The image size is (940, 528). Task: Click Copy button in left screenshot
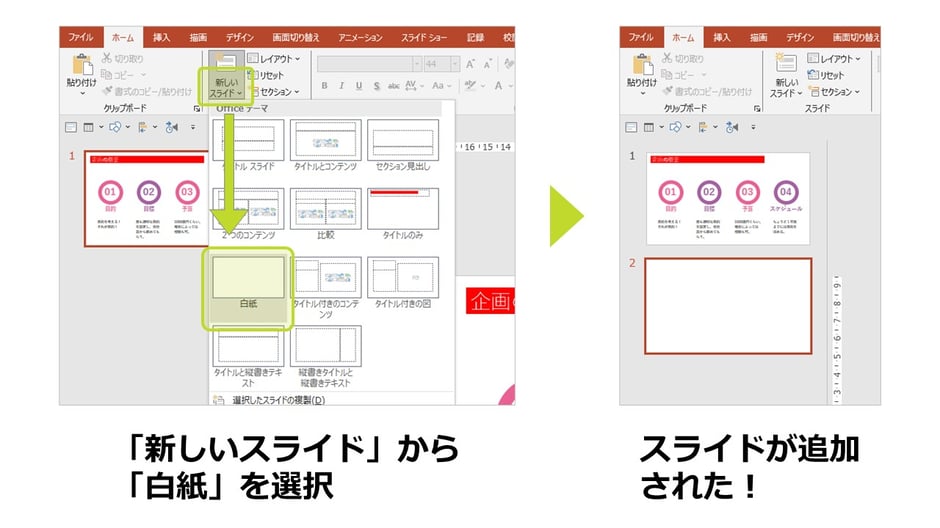[x=123, y=75]
